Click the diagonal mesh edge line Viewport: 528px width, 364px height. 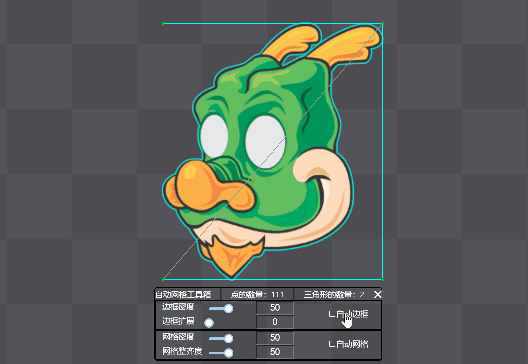[273, 151]
